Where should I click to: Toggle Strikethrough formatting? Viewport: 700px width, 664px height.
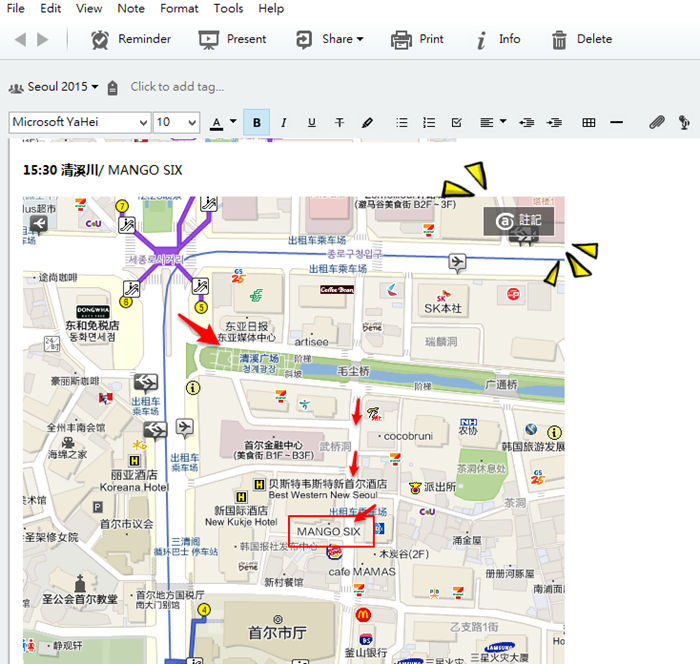339,122
